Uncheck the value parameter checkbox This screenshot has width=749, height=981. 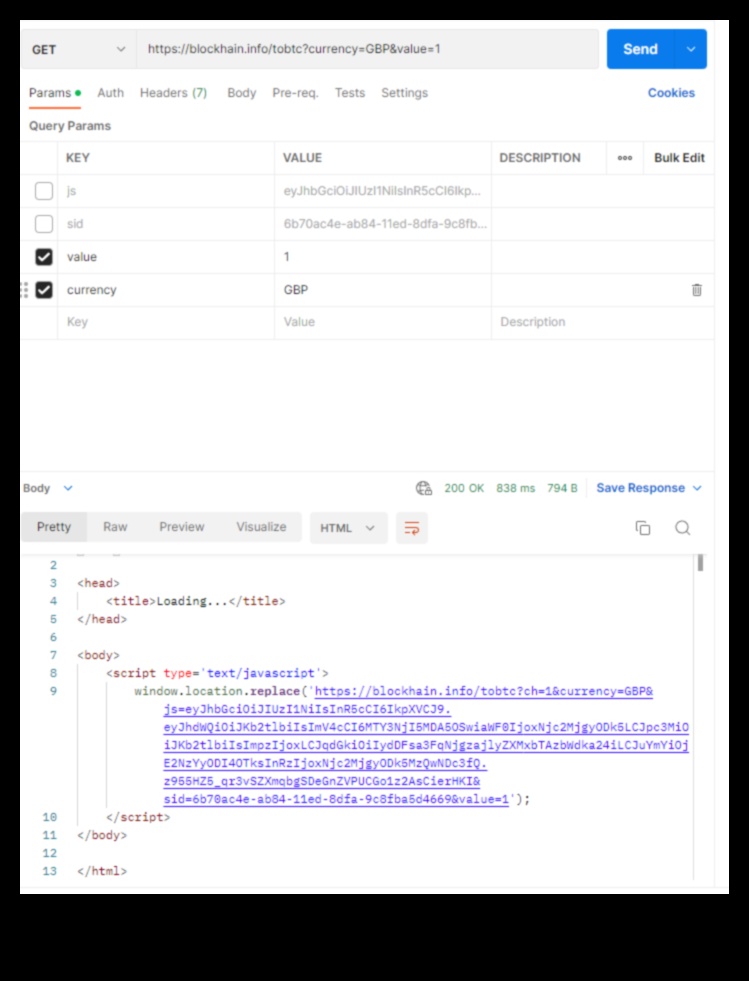coord(44,257)
